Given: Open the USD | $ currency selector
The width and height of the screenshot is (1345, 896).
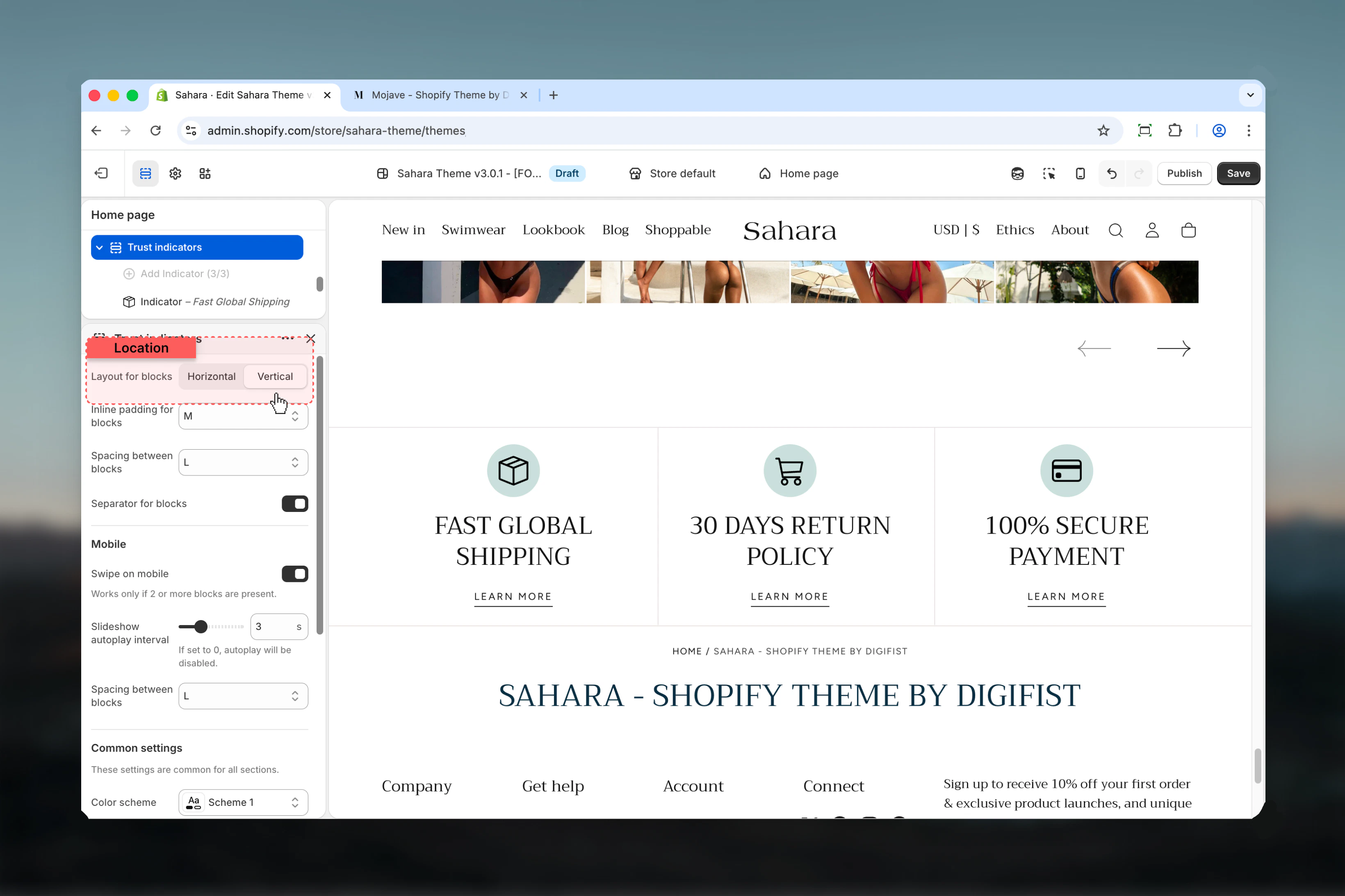Looking at the screenshot, I should point(956,230).
